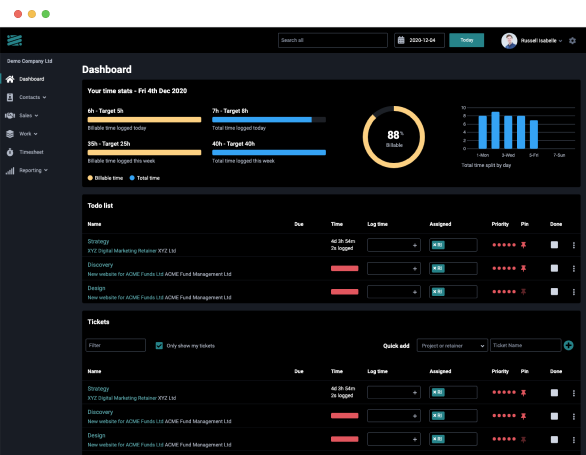Go to Timesheet in the sidebar
This screenshot has height=455, width=586.
pyautogui.click(x=31, y=152)
